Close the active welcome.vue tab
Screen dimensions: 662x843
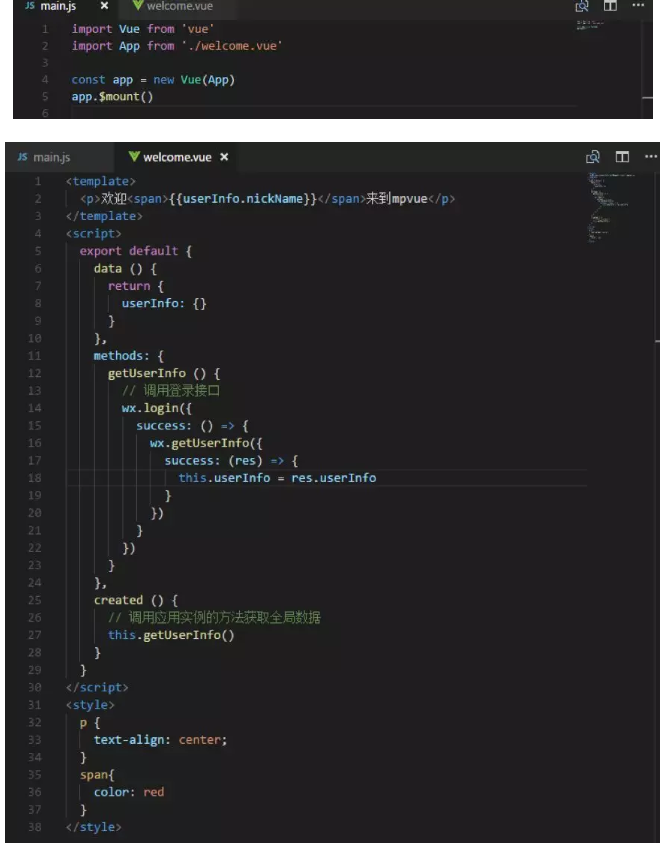click(224, 157)
